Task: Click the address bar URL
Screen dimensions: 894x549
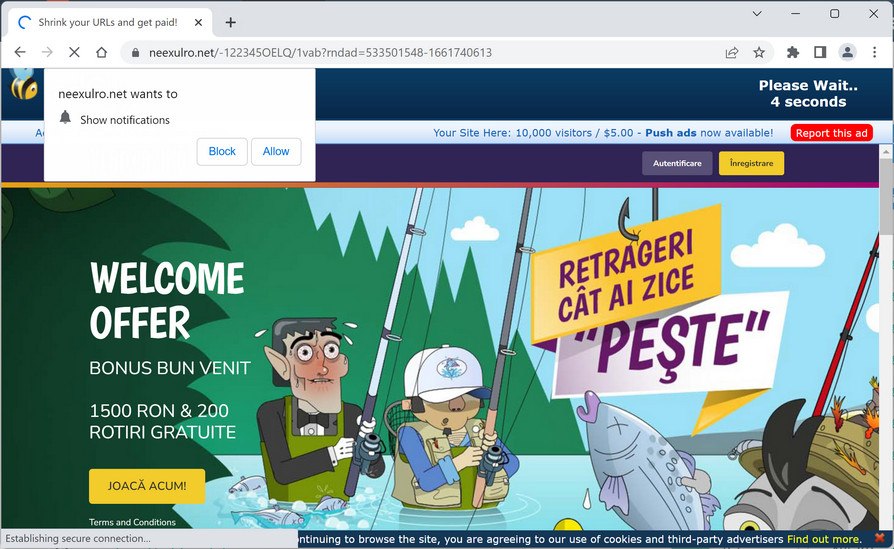Action: tap(320, 52)
